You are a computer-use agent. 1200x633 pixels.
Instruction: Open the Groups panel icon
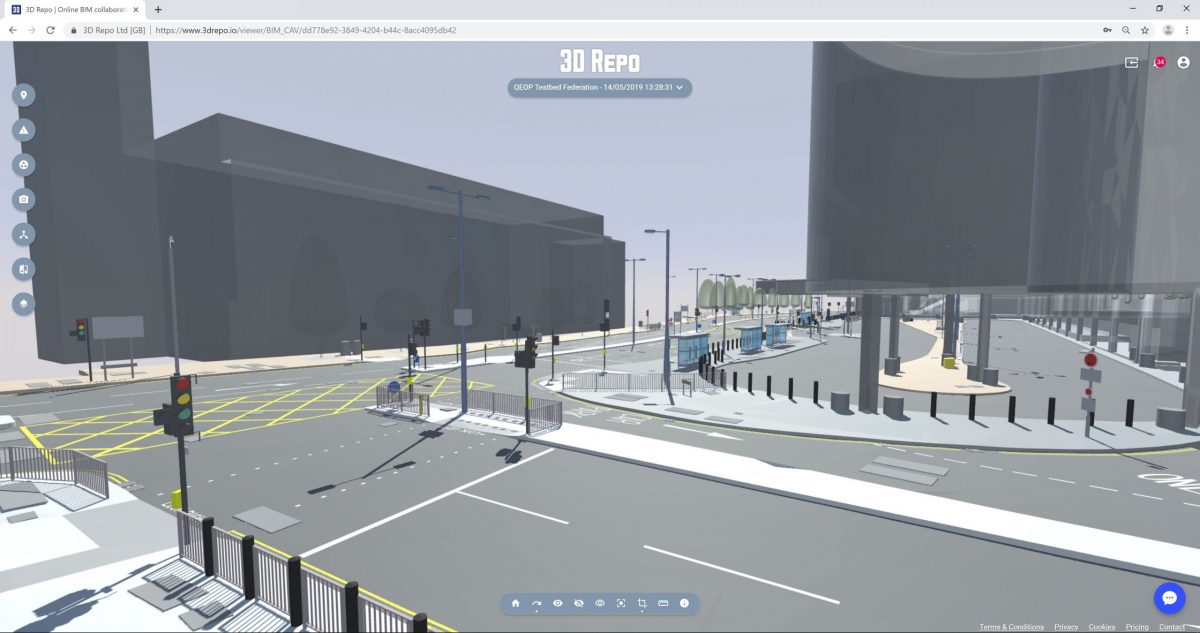(24, 165)
